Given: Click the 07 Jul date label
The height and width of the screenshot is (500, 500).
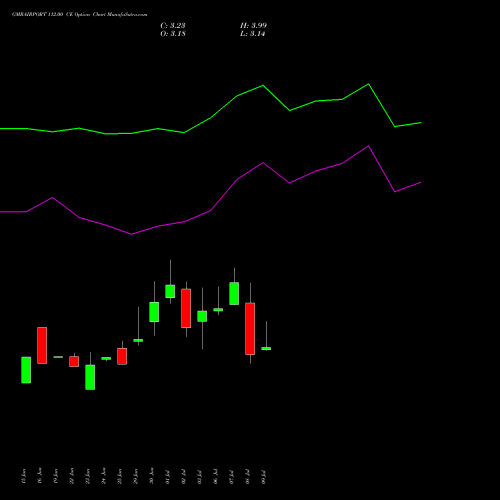Looking at the screenshot, I should 231,477.
